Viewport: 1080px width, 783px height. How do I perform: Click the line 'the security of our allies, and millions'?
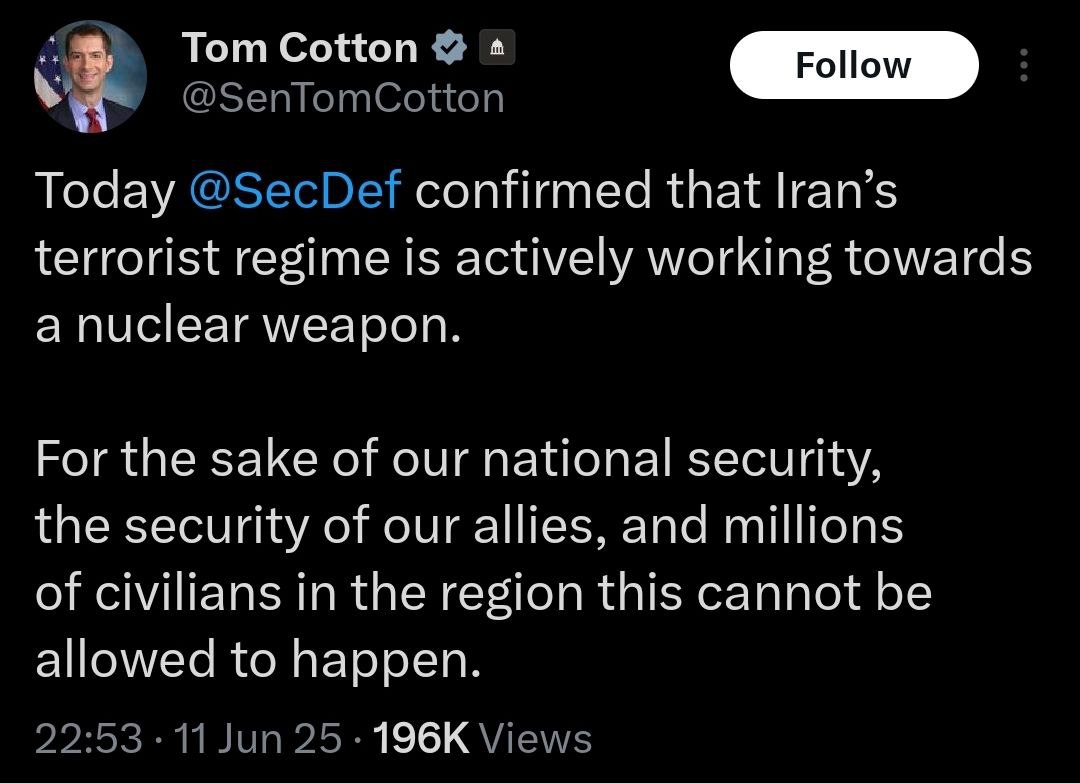pos(469,526)
